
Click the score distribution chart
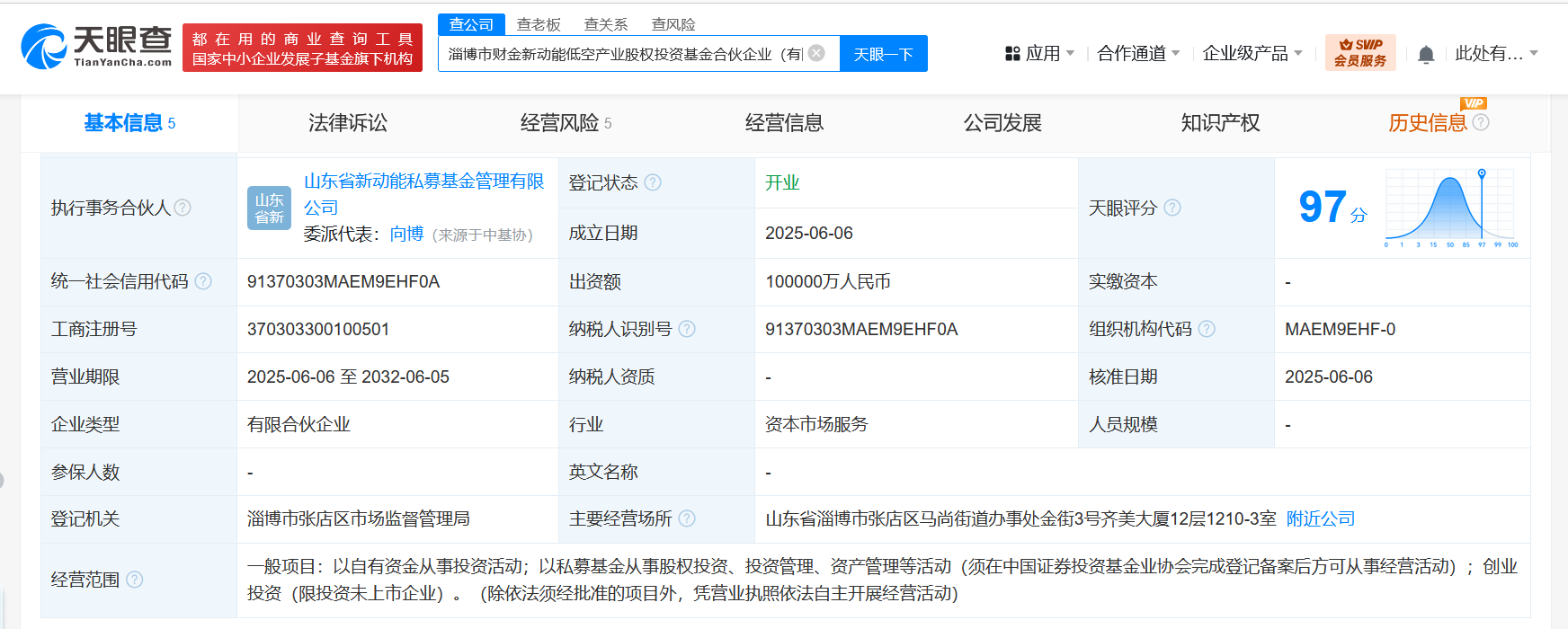coord(1450,208)
